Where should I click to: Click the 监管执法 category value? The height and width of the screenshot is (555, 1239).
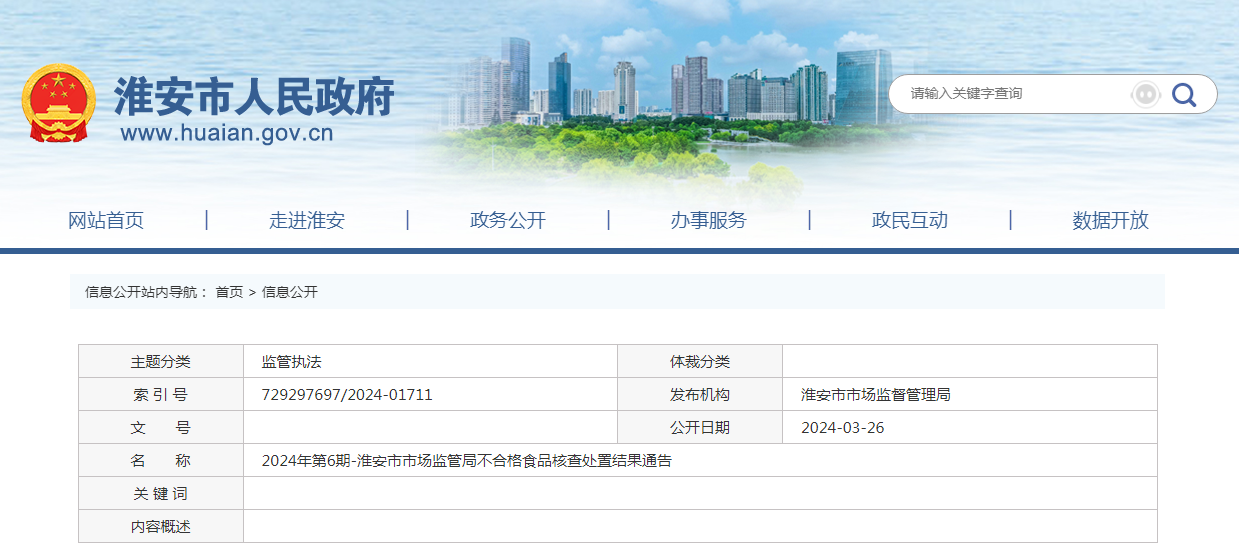(292, 362)
